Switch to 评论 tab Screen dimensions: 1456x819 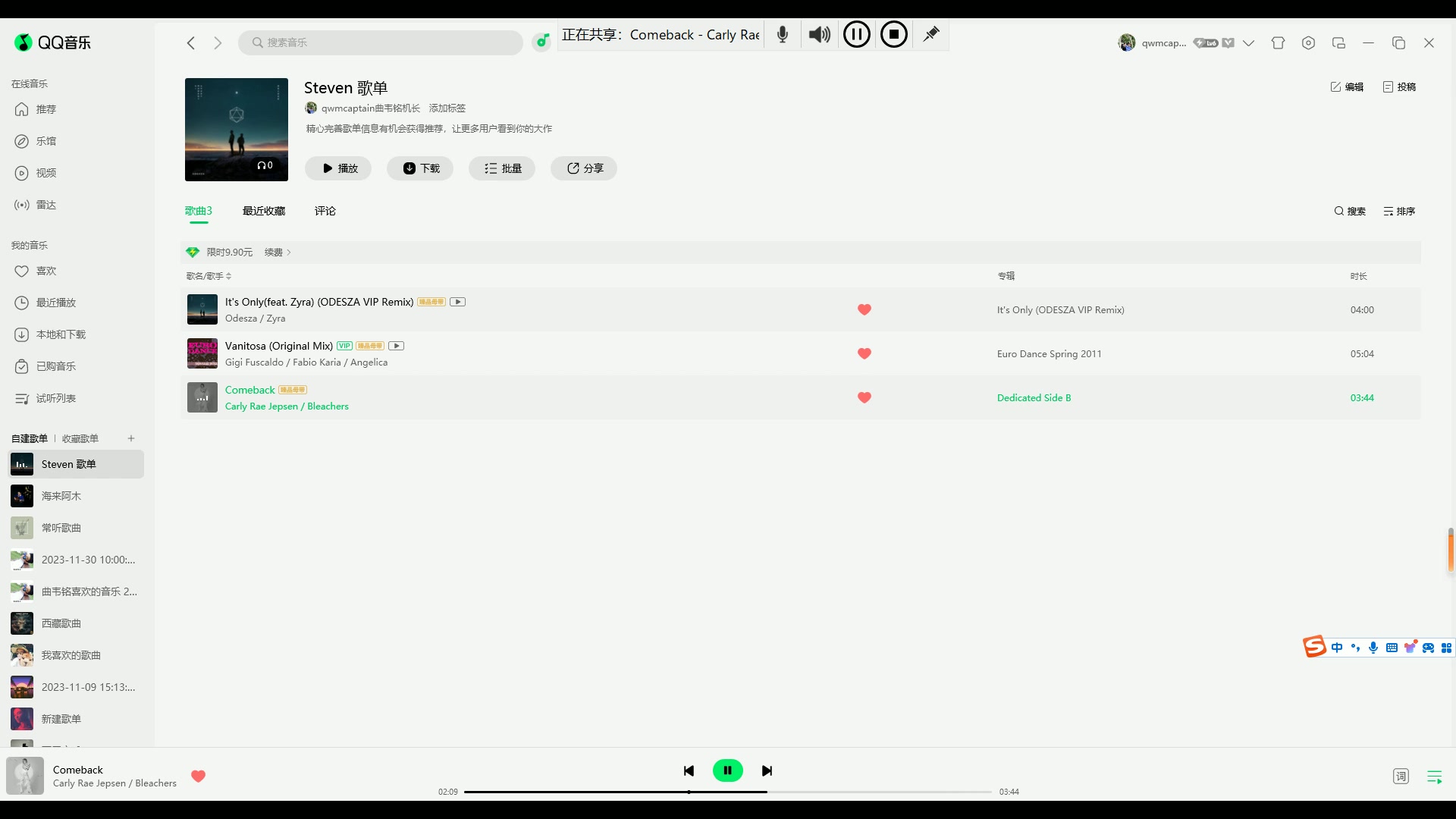pos(325,211)
